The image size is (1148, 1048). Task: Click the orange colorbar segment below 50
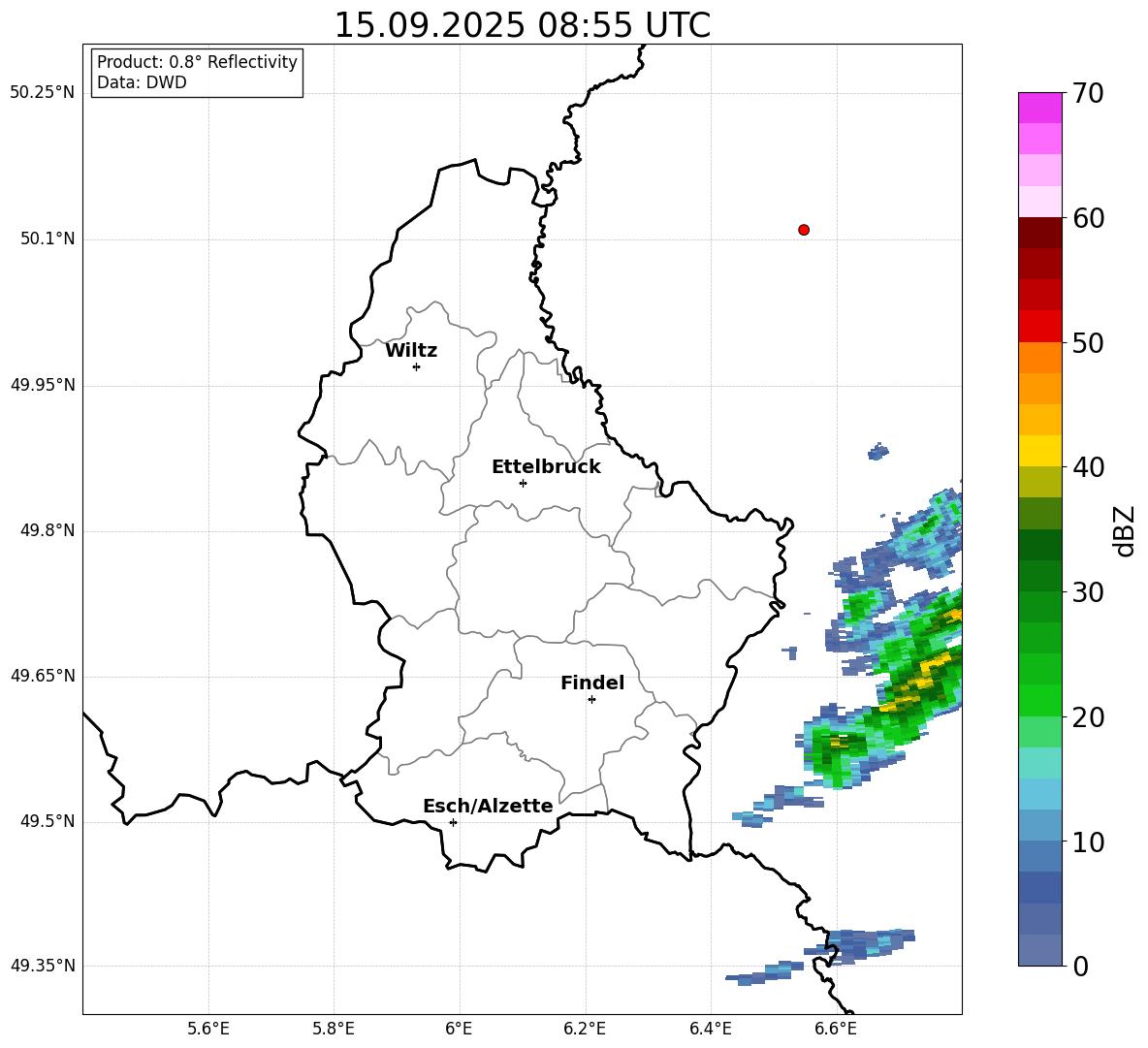[1039, 358]
